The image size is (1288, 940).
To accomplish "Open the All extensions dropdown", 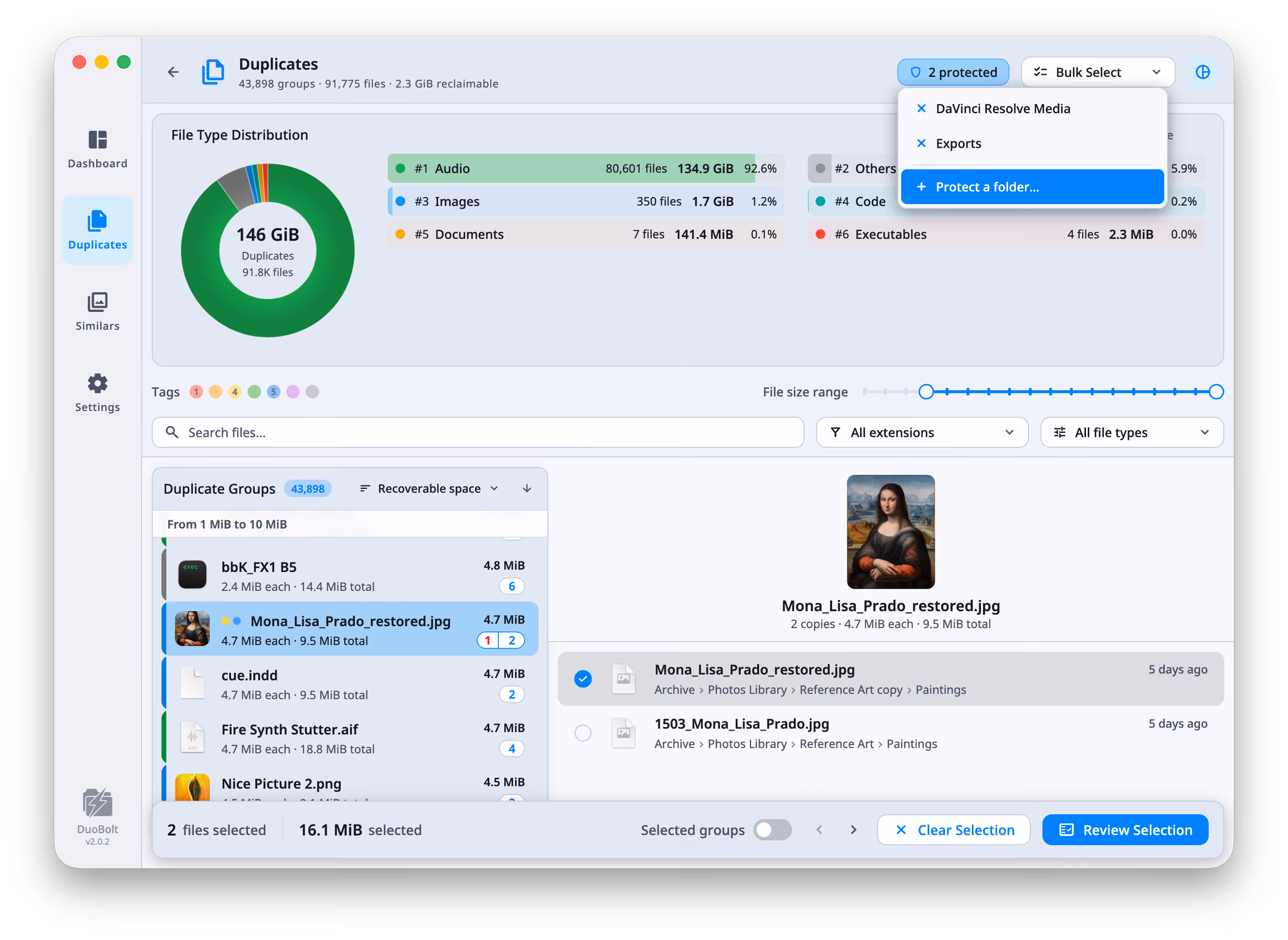I will [x=922, y=433].
